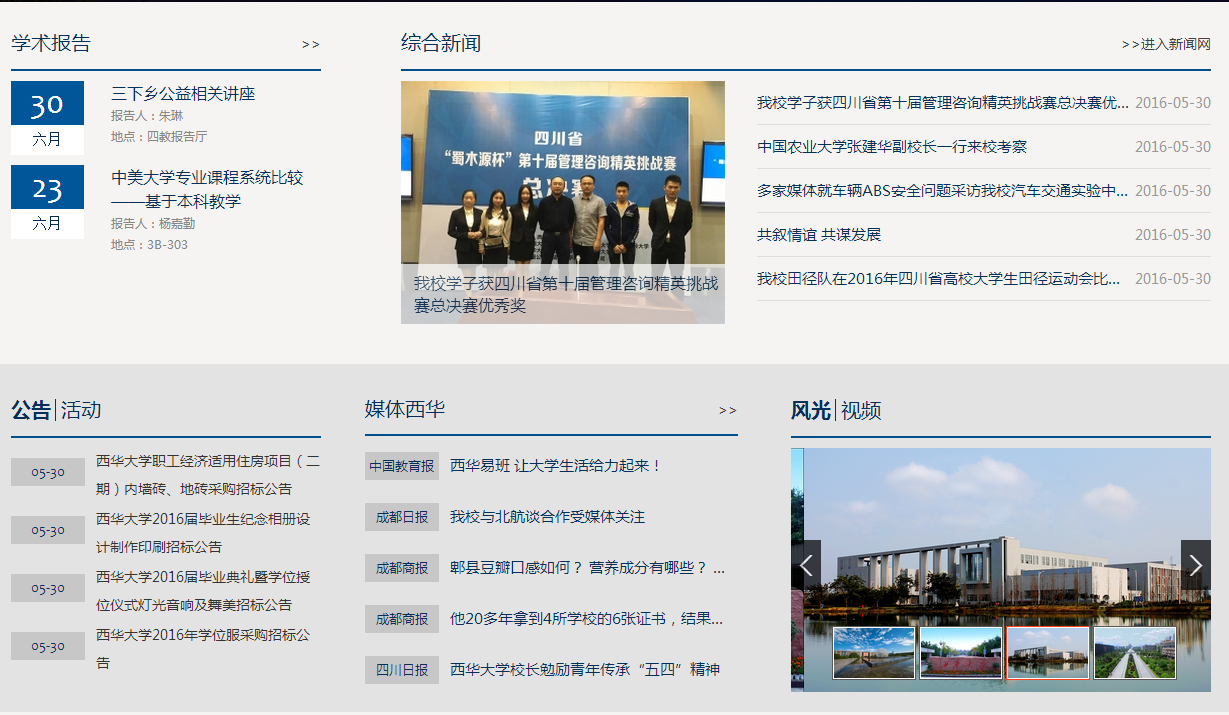Screen dimensions: 1229x715
Task: Switch to the 视频 tab
Action: tap(861, 410)
